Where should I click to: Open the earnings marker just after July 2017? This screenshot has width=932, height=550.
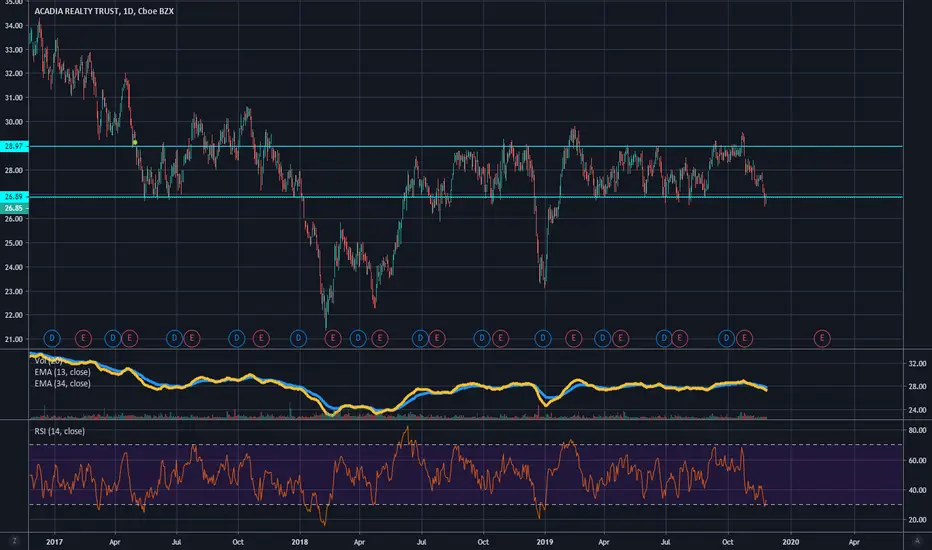(x=191, y=338)
